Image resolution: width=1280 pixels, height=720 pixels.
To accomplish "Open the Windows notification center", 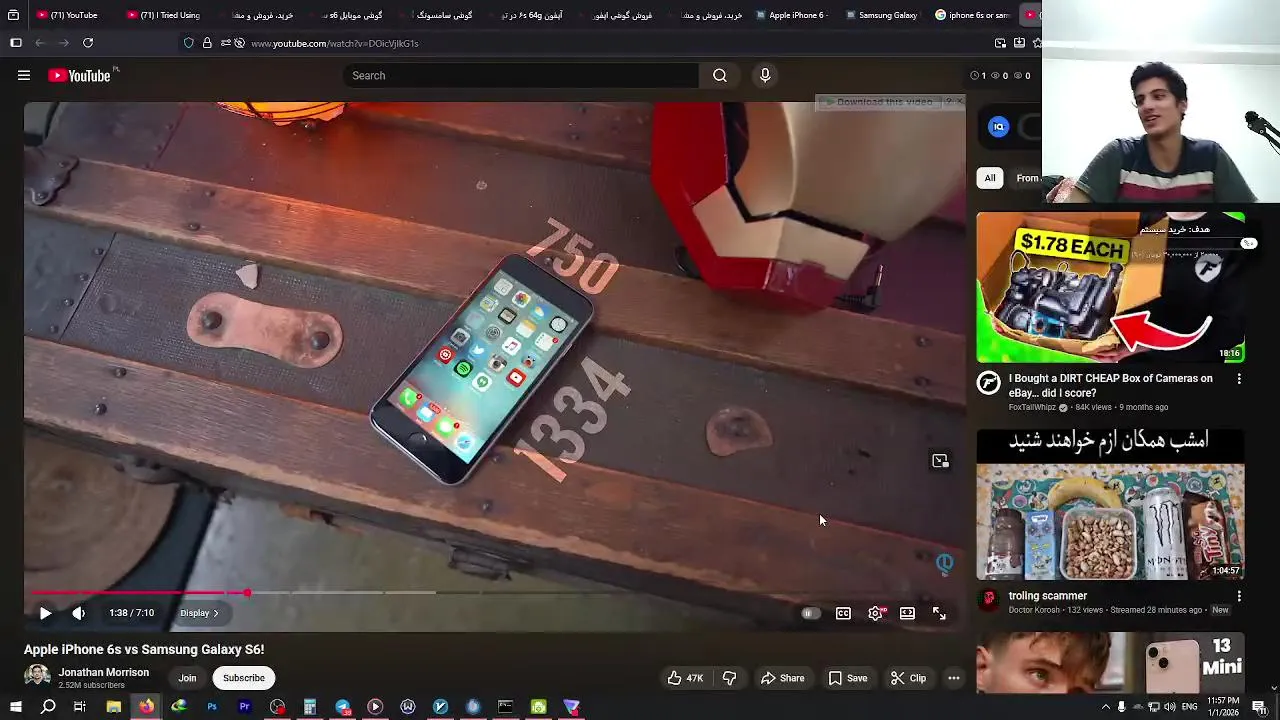I will [1259, 707].
